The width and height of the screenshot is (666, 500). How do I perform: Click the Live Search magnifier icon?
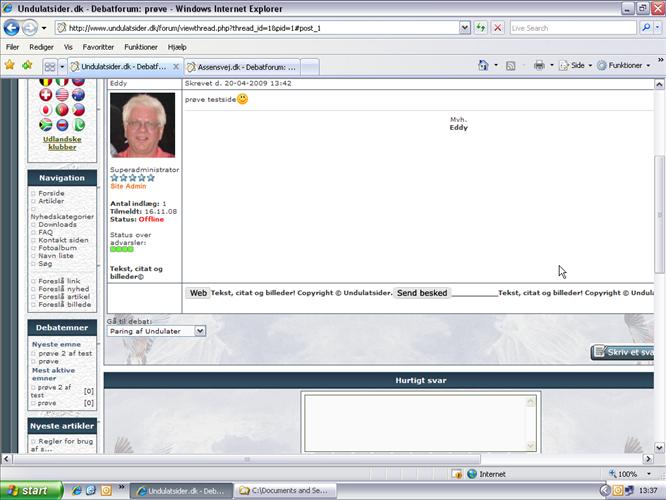pos(646,27)
